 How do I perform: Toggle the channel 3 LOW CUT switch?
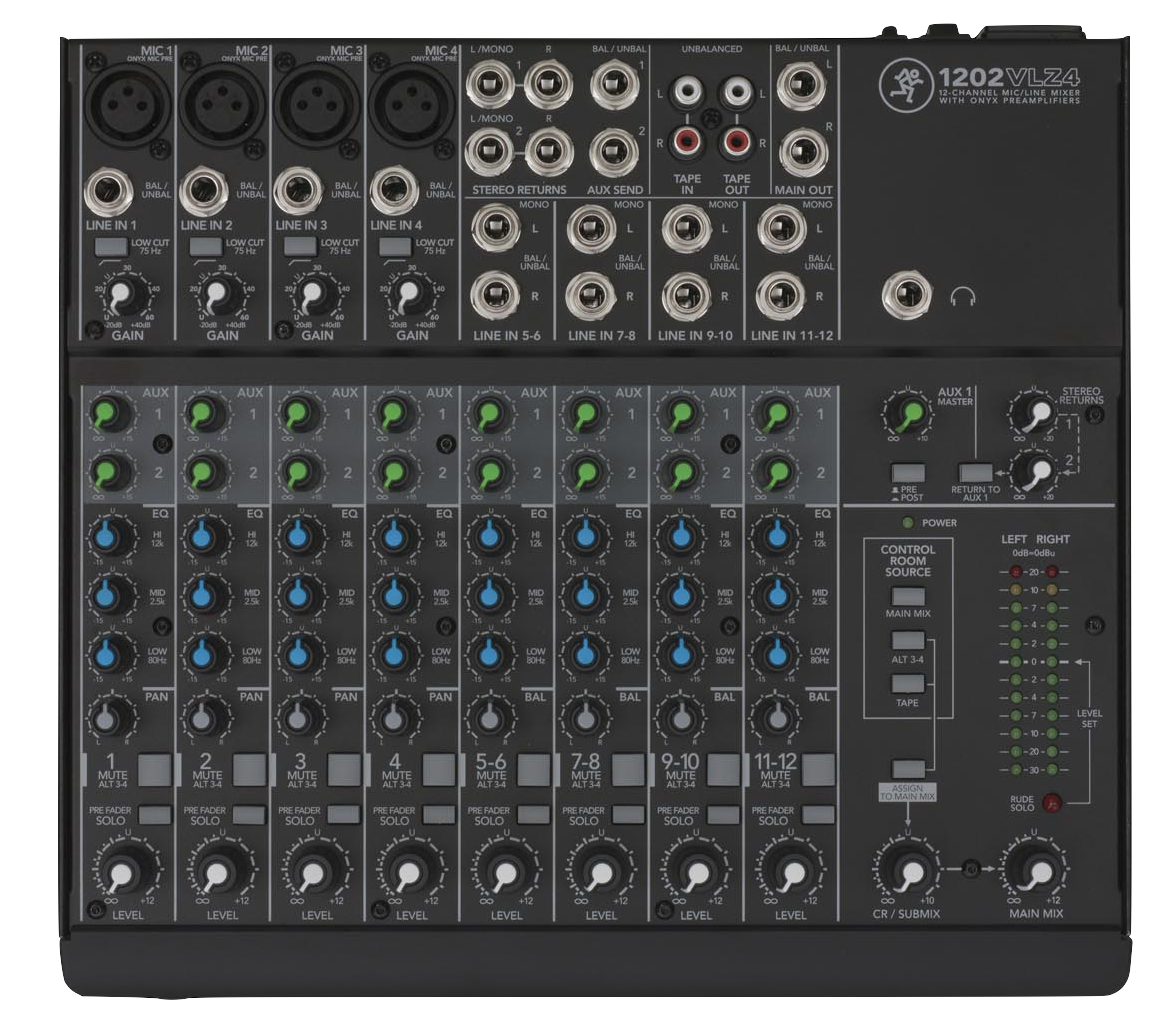click(300, 246)
